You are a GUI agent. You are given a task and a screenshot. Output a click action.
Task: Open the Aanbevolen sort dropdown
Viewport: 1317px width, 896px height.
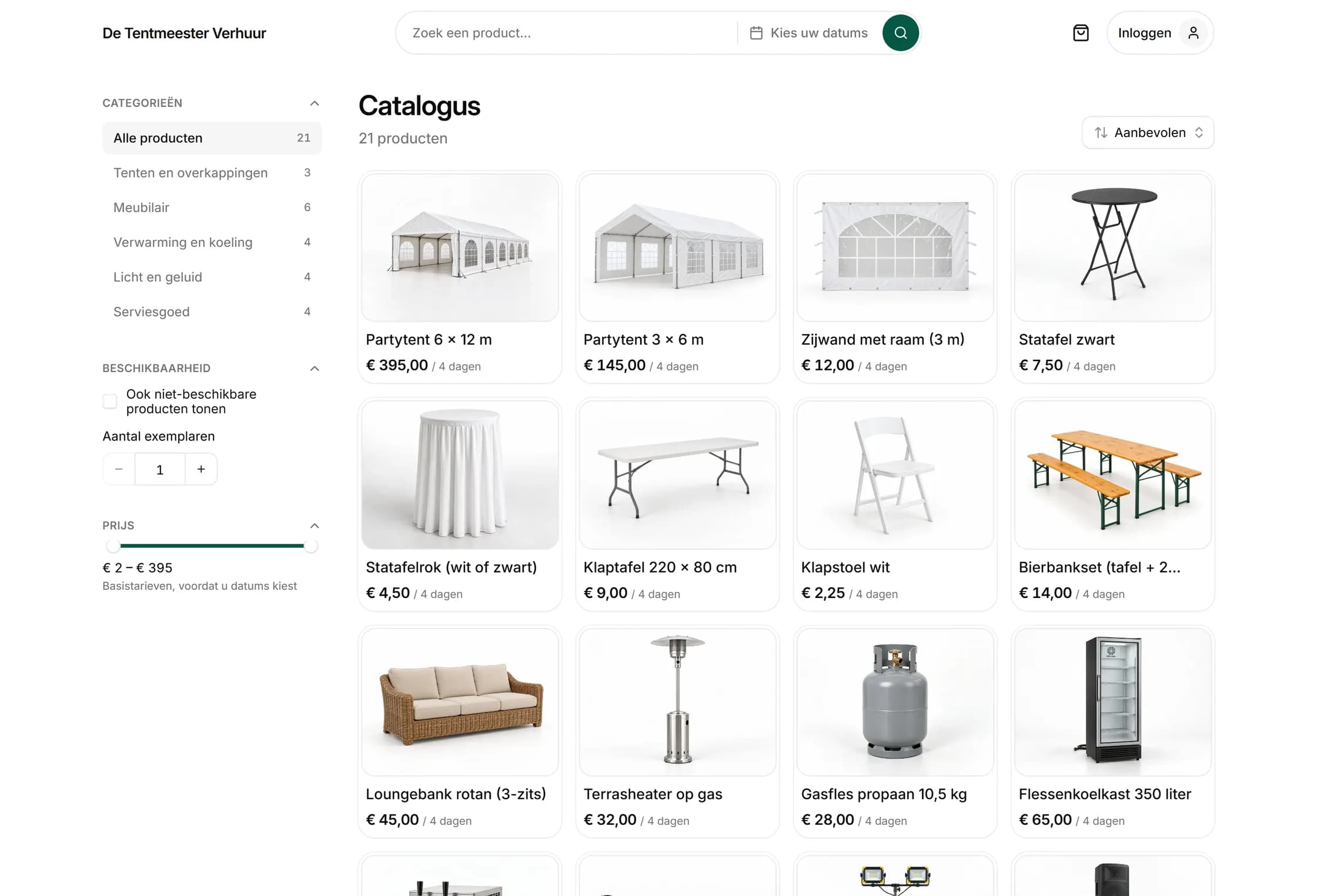point(1148,133)
